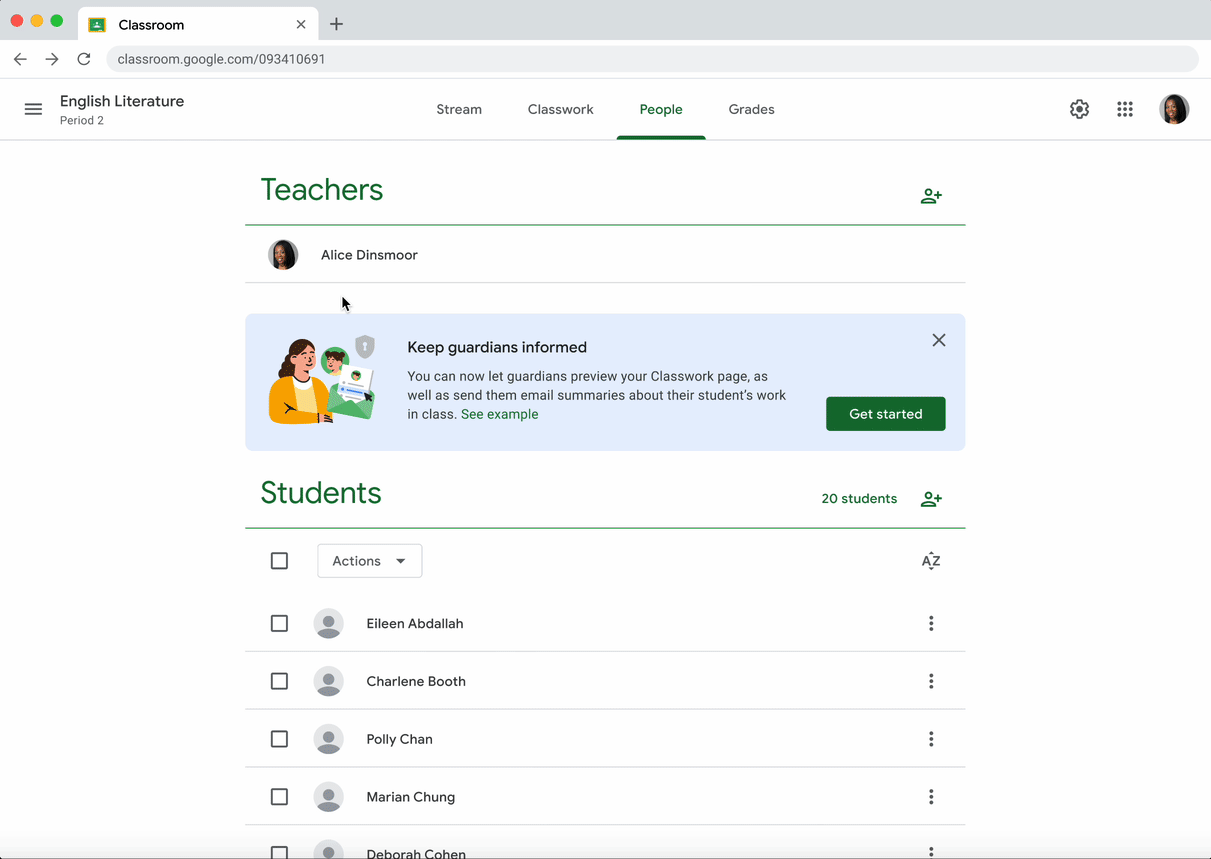1211x859 pixels.
Task: Switch to the Stream tab
Action: tap(459, 109)
